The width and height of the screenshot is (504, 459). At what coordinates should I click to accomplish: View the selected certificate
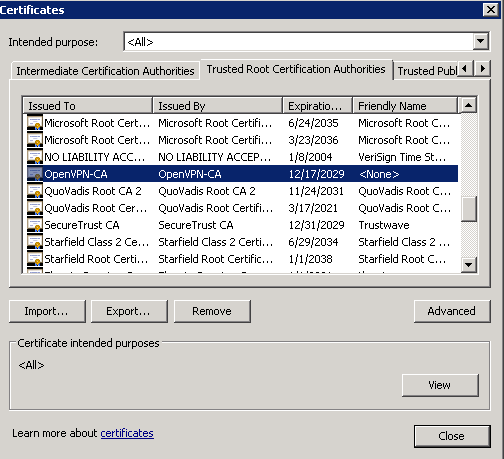[440, 385]
